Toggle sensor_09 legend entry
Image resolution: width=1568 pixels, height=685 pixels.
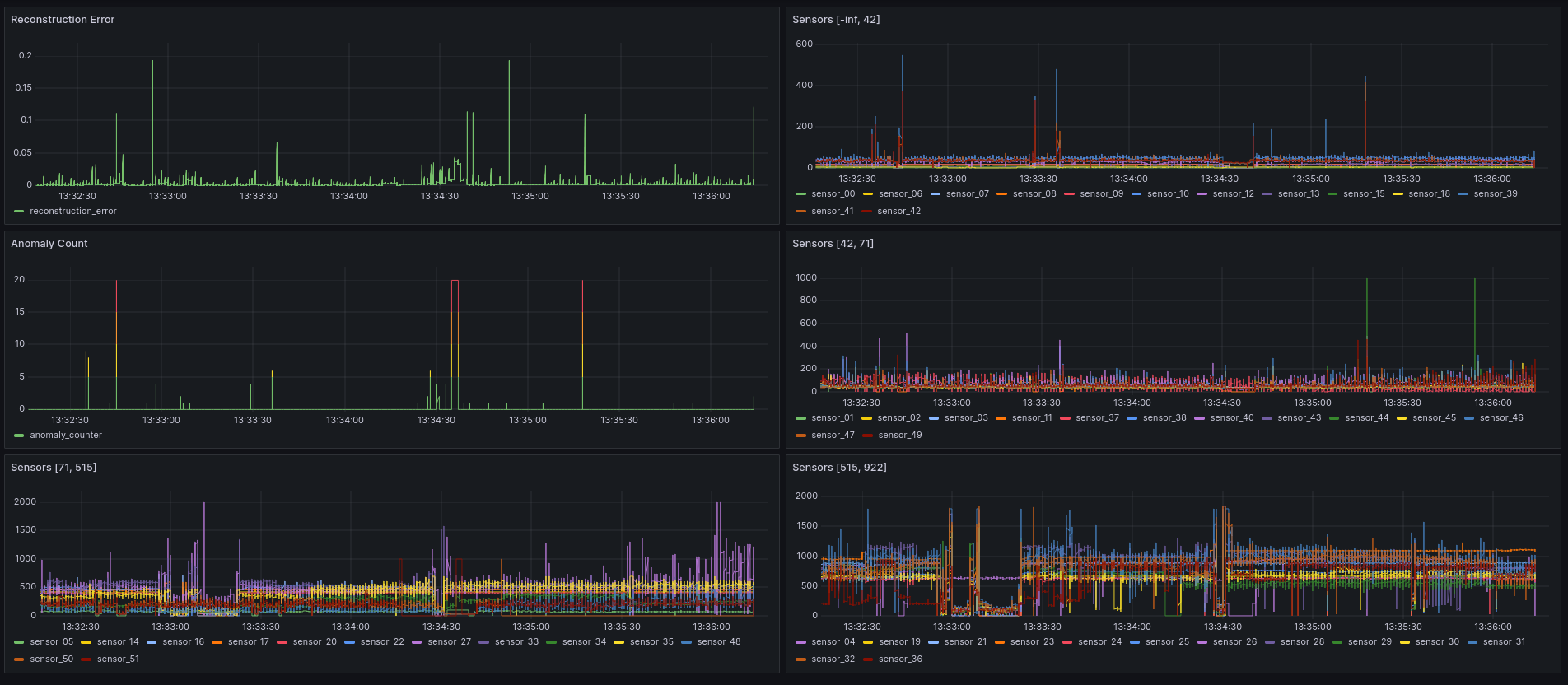1102,194
